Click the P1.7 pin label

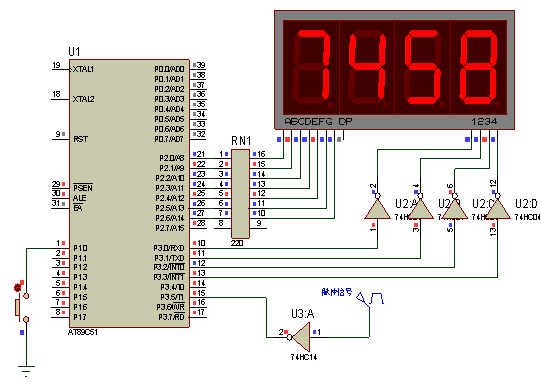pos(80,317)
